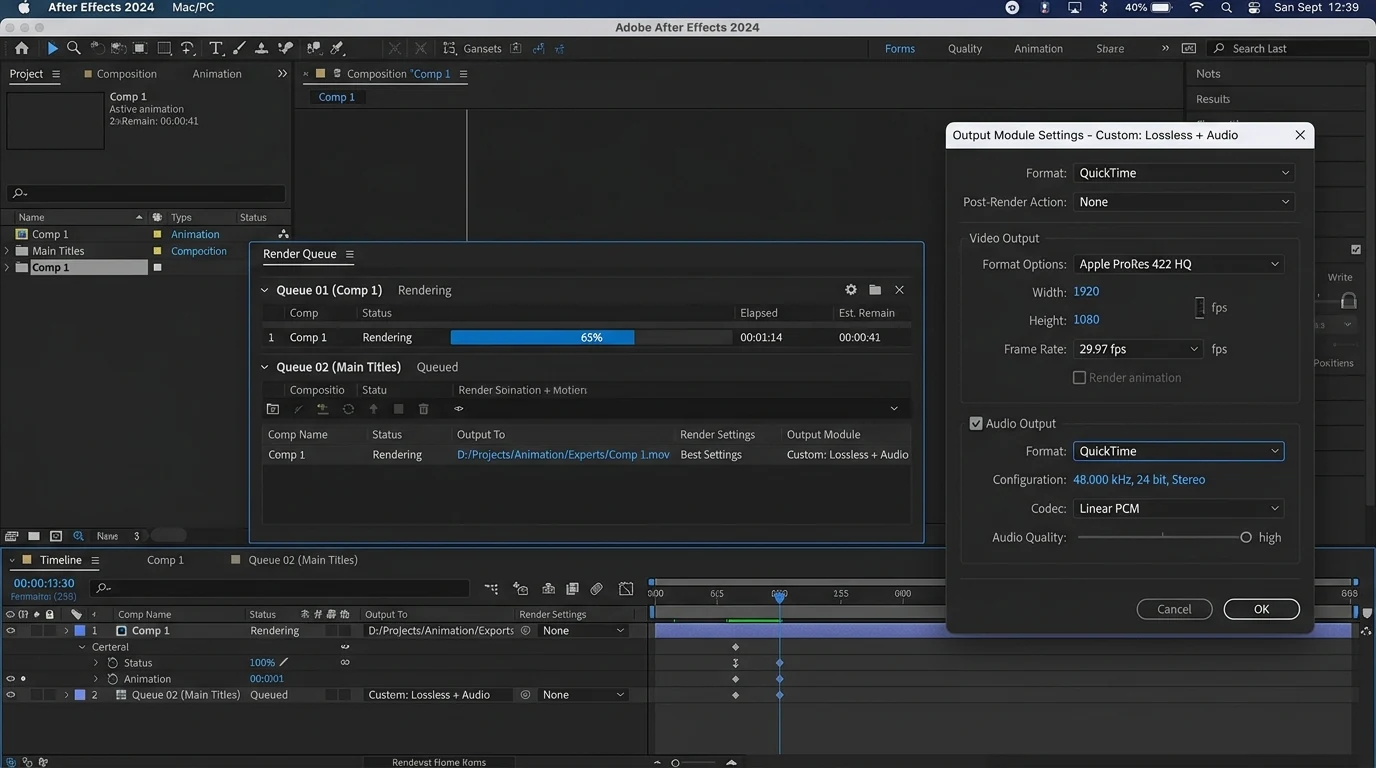The image size is (1376, 768).
Task: Click the Render Queue up arrow icon
Action: coord(373,409)
